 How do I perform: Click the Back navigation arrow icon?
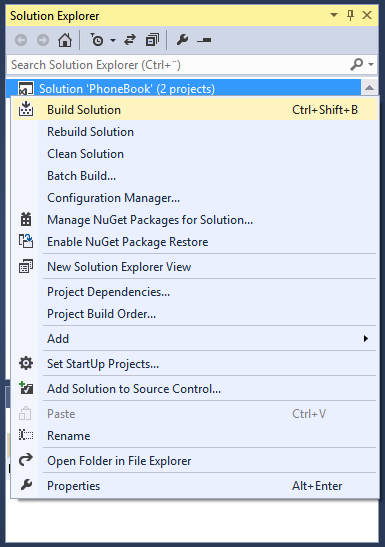(x=21, y=40)
